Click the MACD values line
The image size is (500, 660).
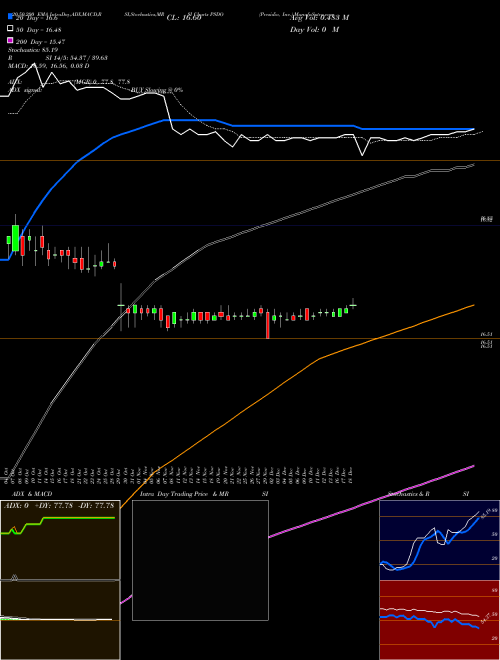(x=48, y=66)
